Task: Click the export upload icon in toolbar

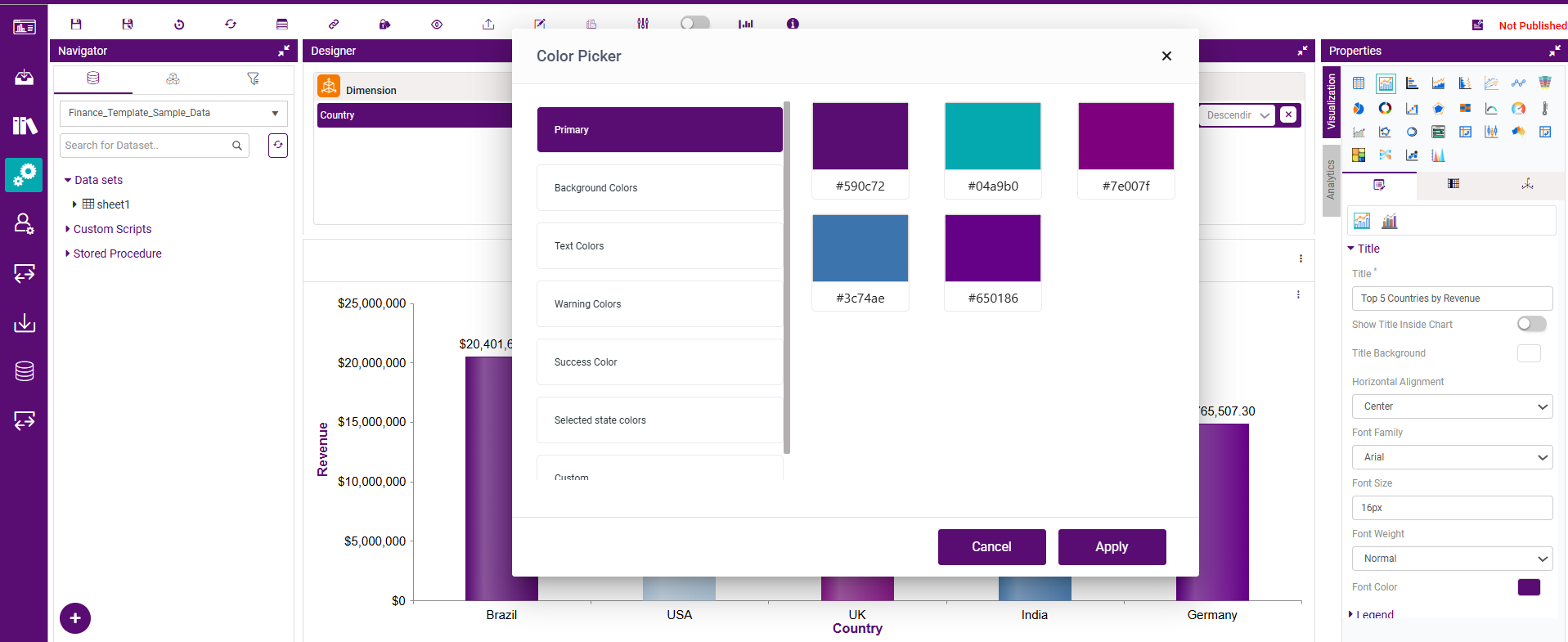Action: pyautogui.click(x=488, y=25)
